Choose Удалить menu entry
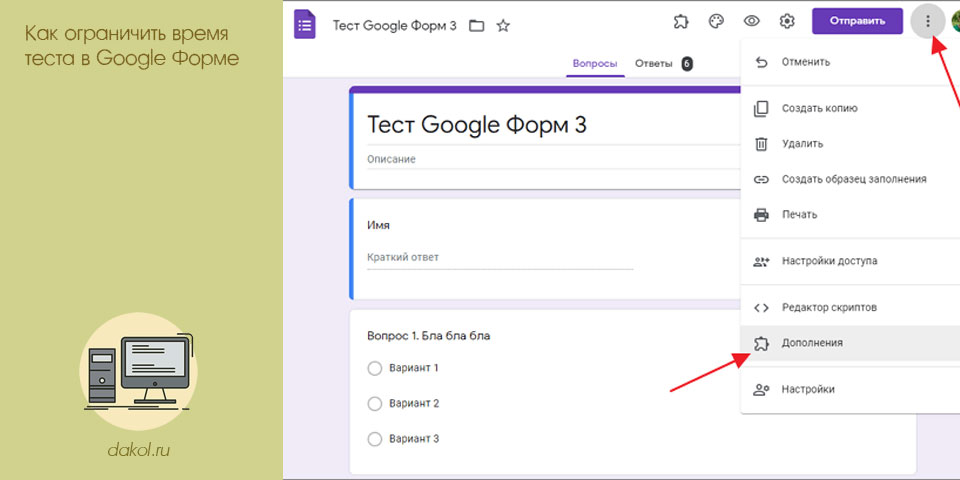 point(850,144)
